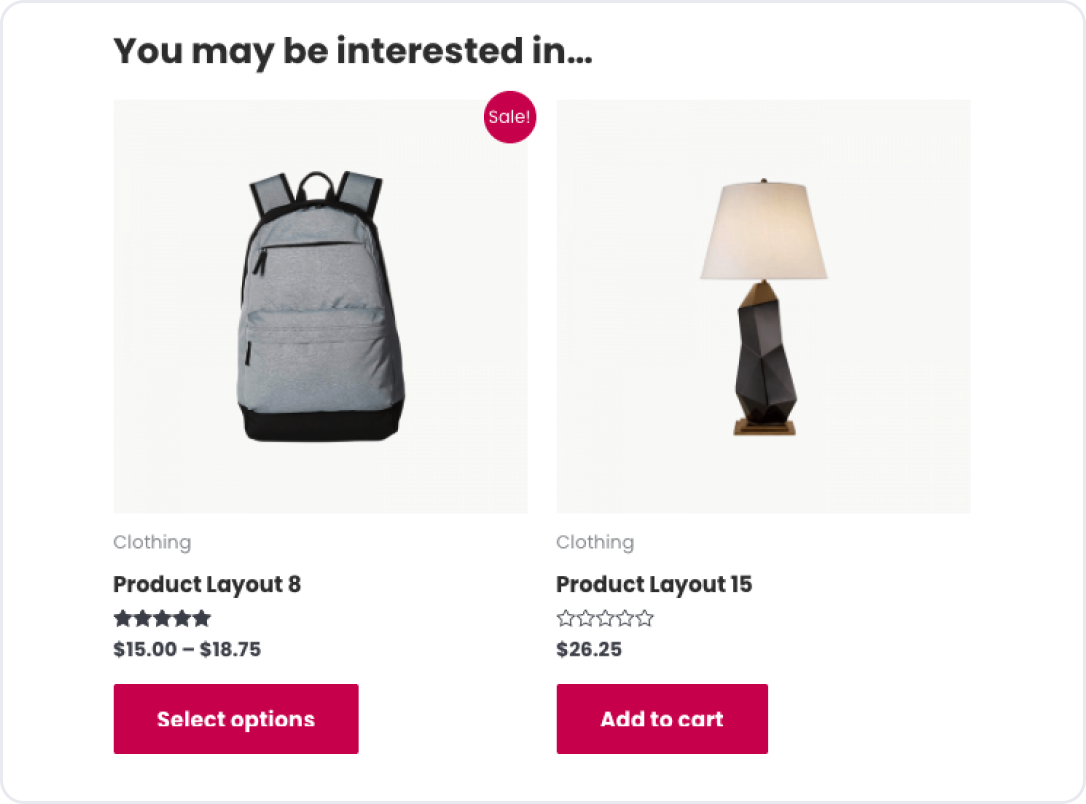Click the first filled star under Product Layout 8

pos(123,618)
